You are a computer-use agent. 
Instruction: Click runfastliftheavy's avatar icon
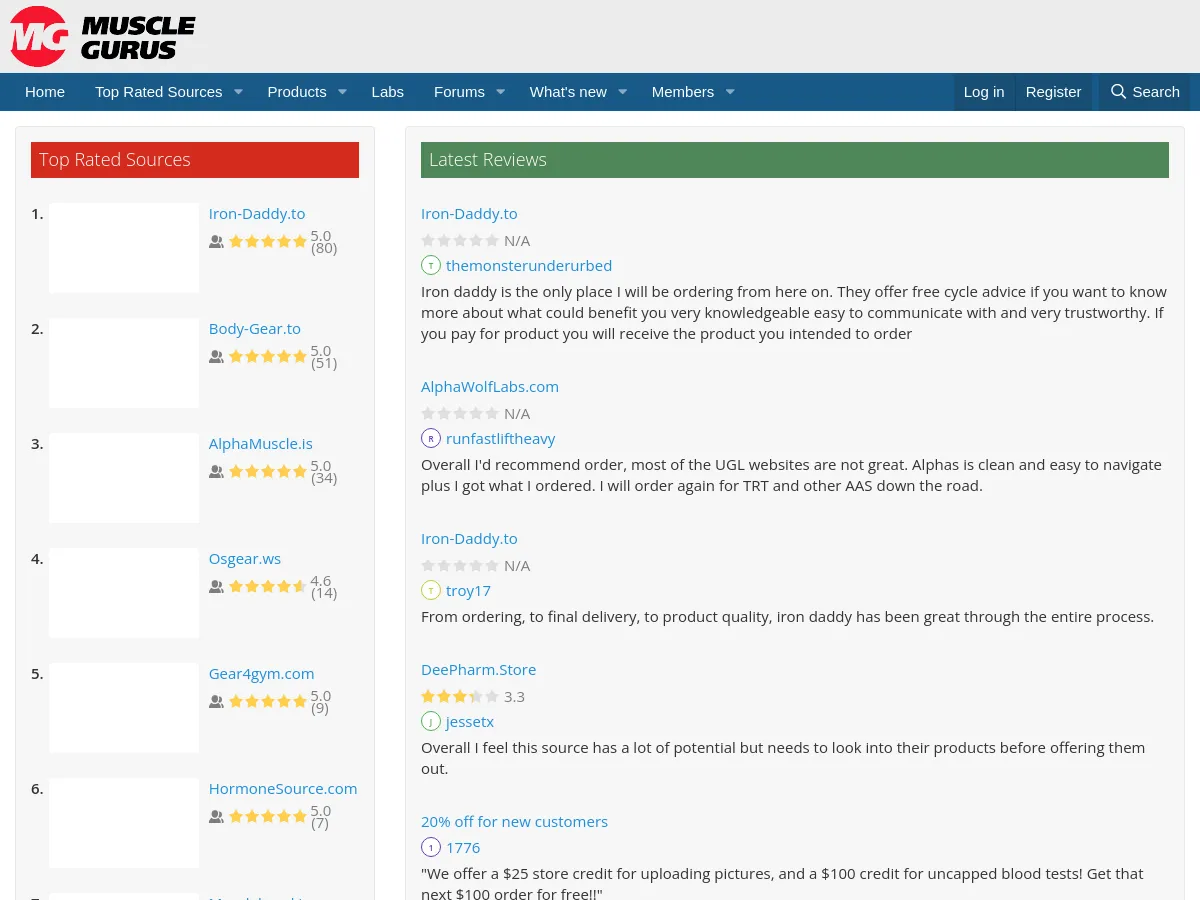(x=431, y=438)
